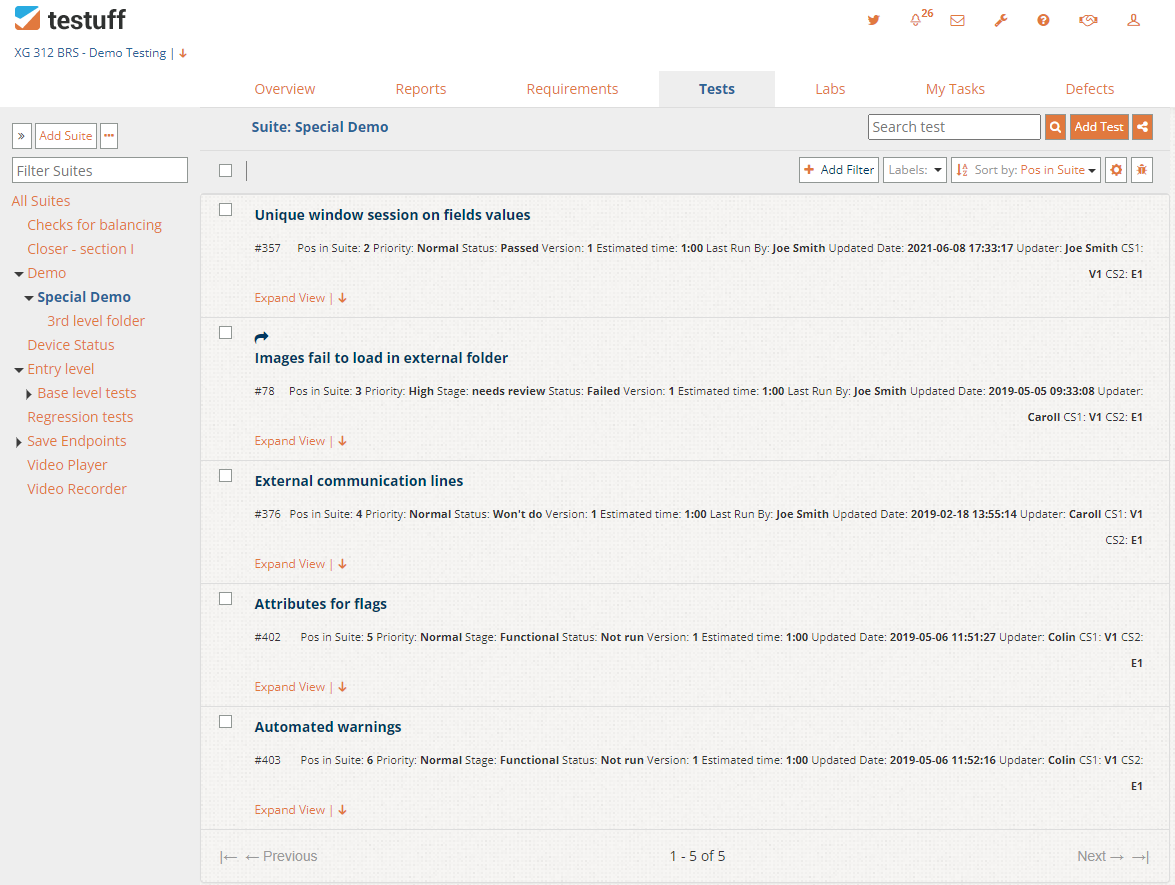This screenshot has height=885, width=1175.
Task: Open XG 312 BRS - Demo Testing project link
Action: (x=90, y=53)
